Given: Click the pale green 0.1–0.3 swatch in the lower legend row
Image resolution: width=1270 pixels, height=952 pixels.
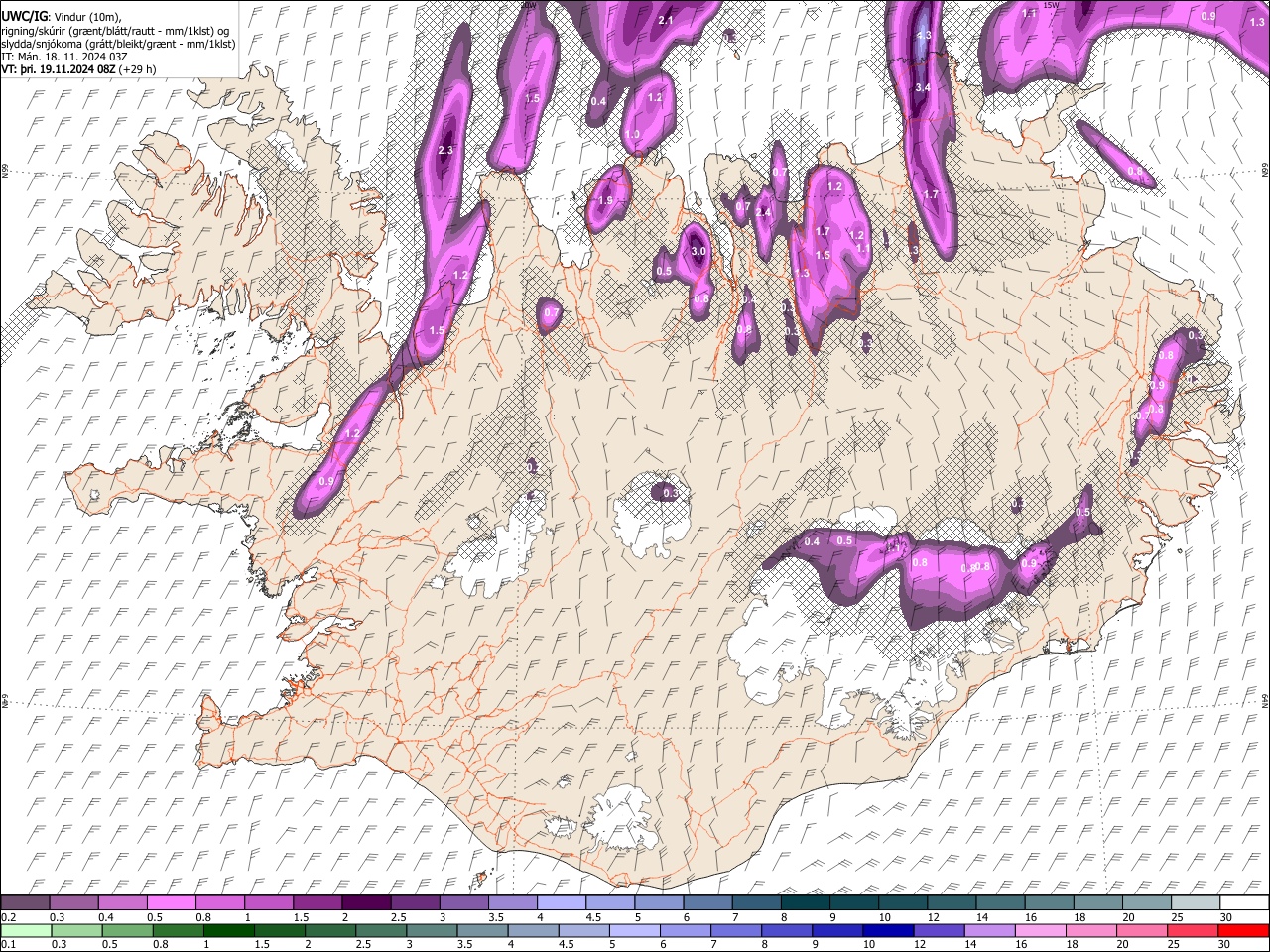Looking at the screenshot, I should 26,930.
